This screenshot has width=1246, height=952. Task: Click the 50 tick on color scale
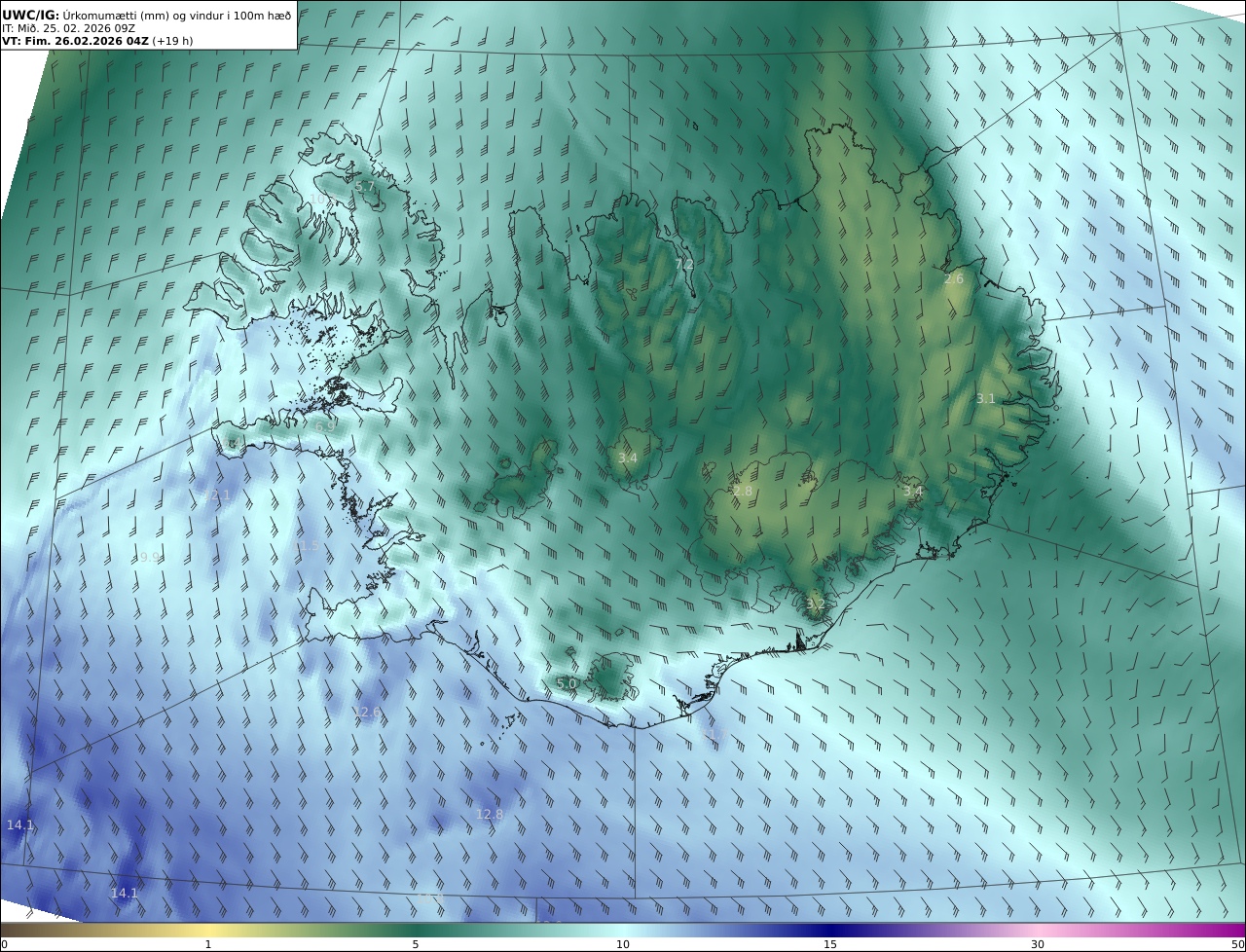[x=1237, y=944]
